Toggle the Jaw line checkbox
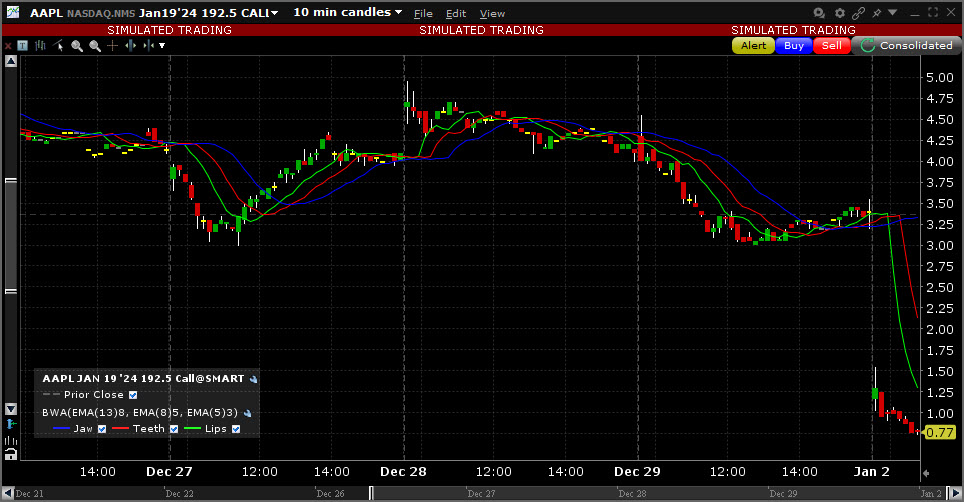Screen dimensions: 964x502 (102, 429)
